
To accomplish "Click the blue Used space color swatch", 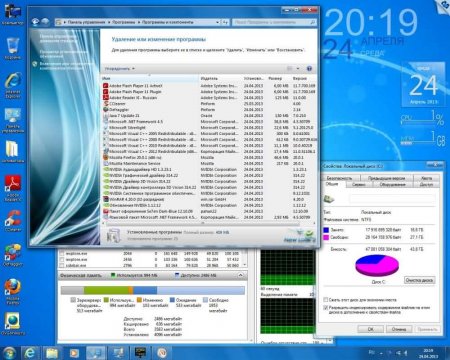I will tap(326, 230).
